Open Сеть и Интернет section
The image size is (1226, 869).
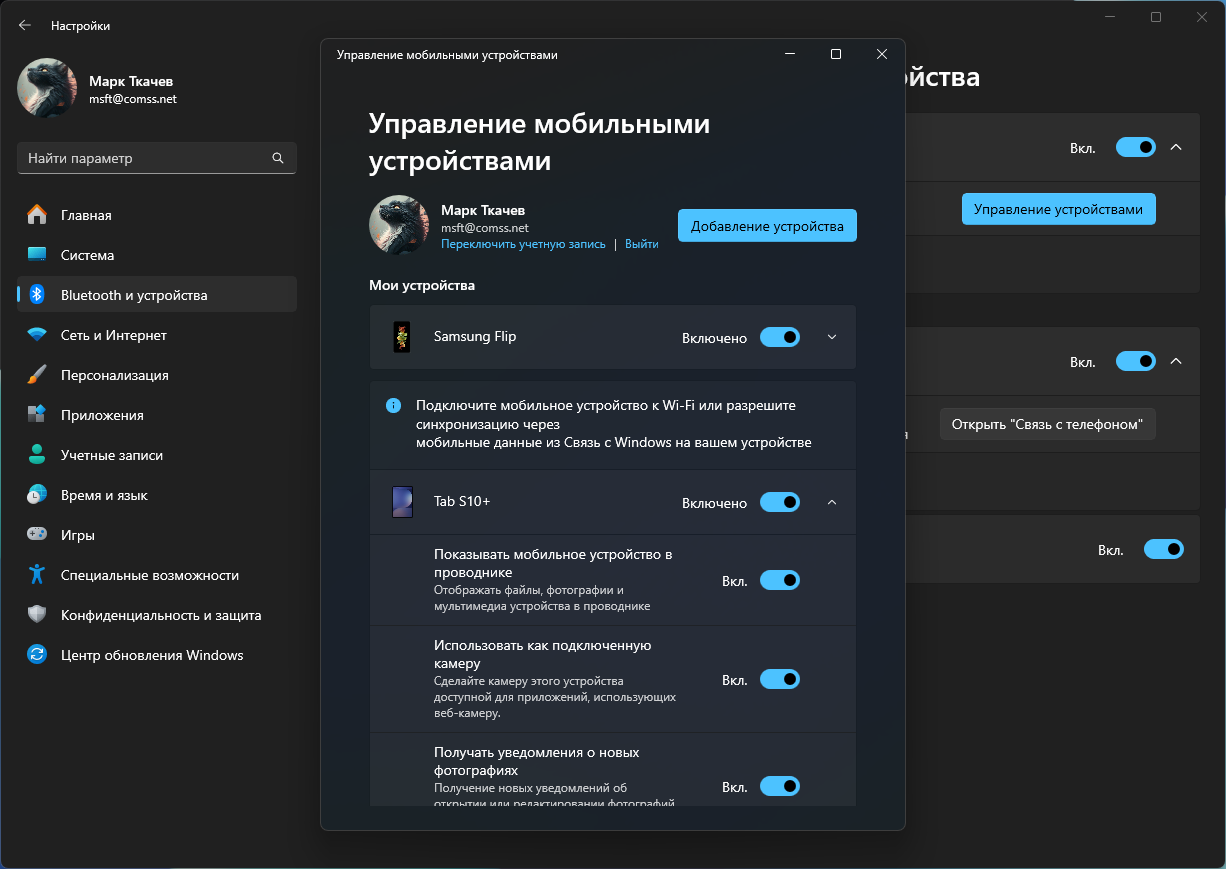157,335
